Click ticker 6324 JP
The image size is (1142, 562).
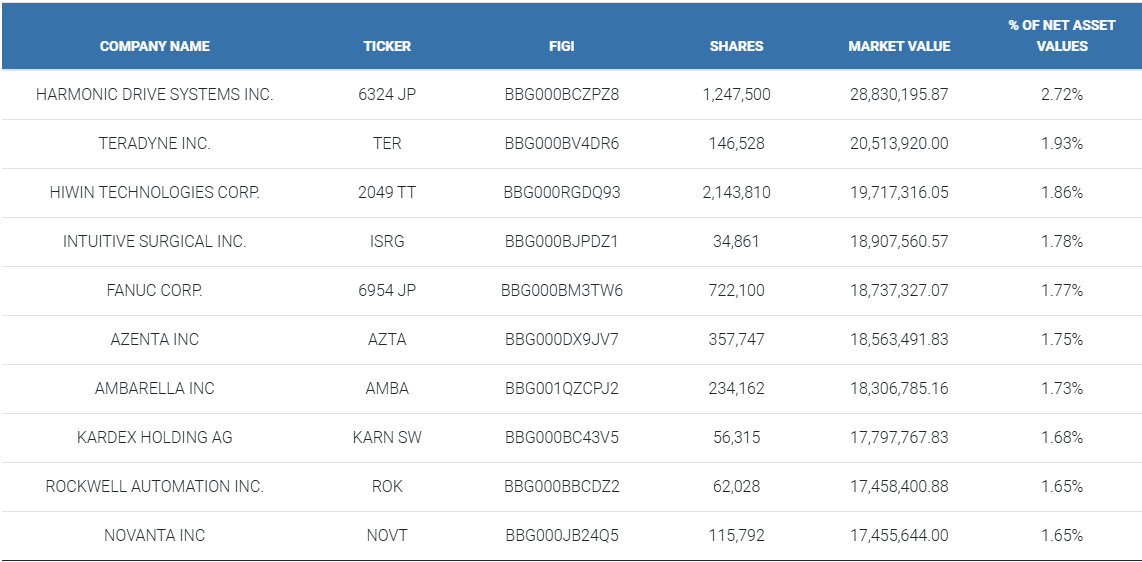point(387,95)
